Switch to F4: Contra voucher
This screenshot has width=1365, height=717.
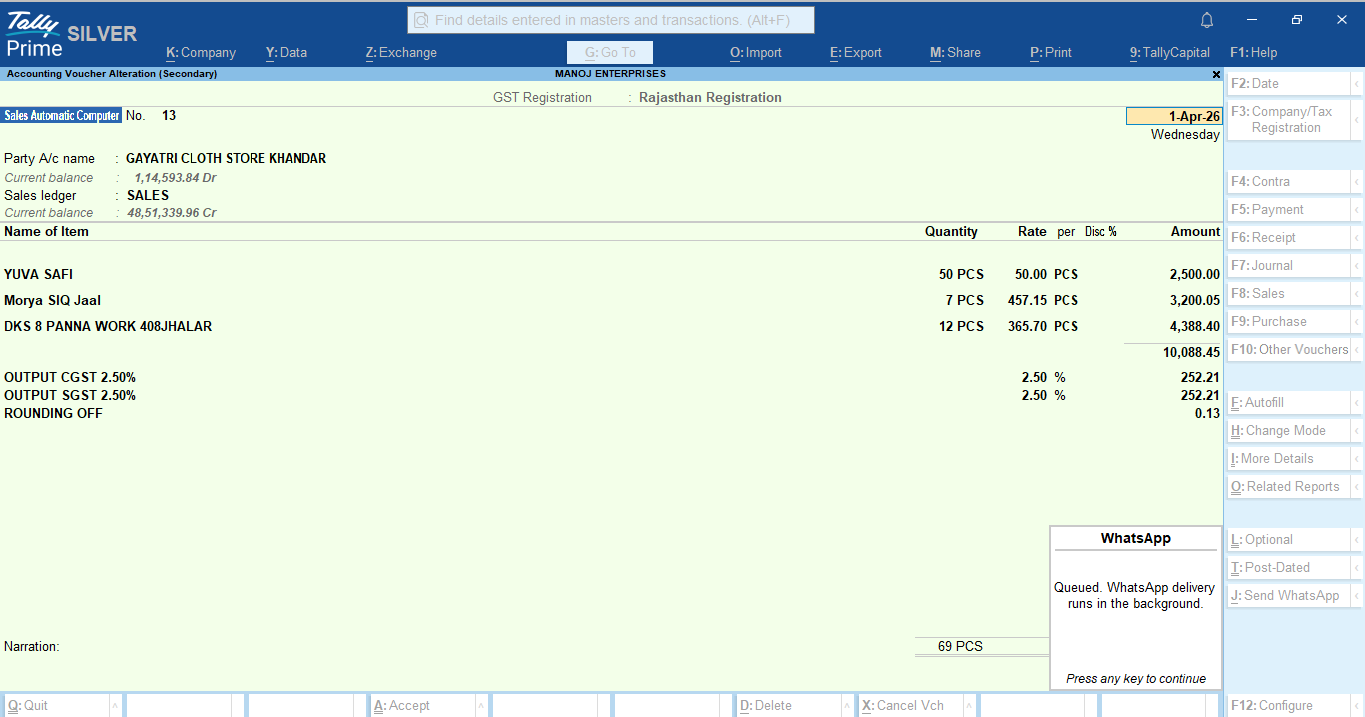[x=1288, y=182]
